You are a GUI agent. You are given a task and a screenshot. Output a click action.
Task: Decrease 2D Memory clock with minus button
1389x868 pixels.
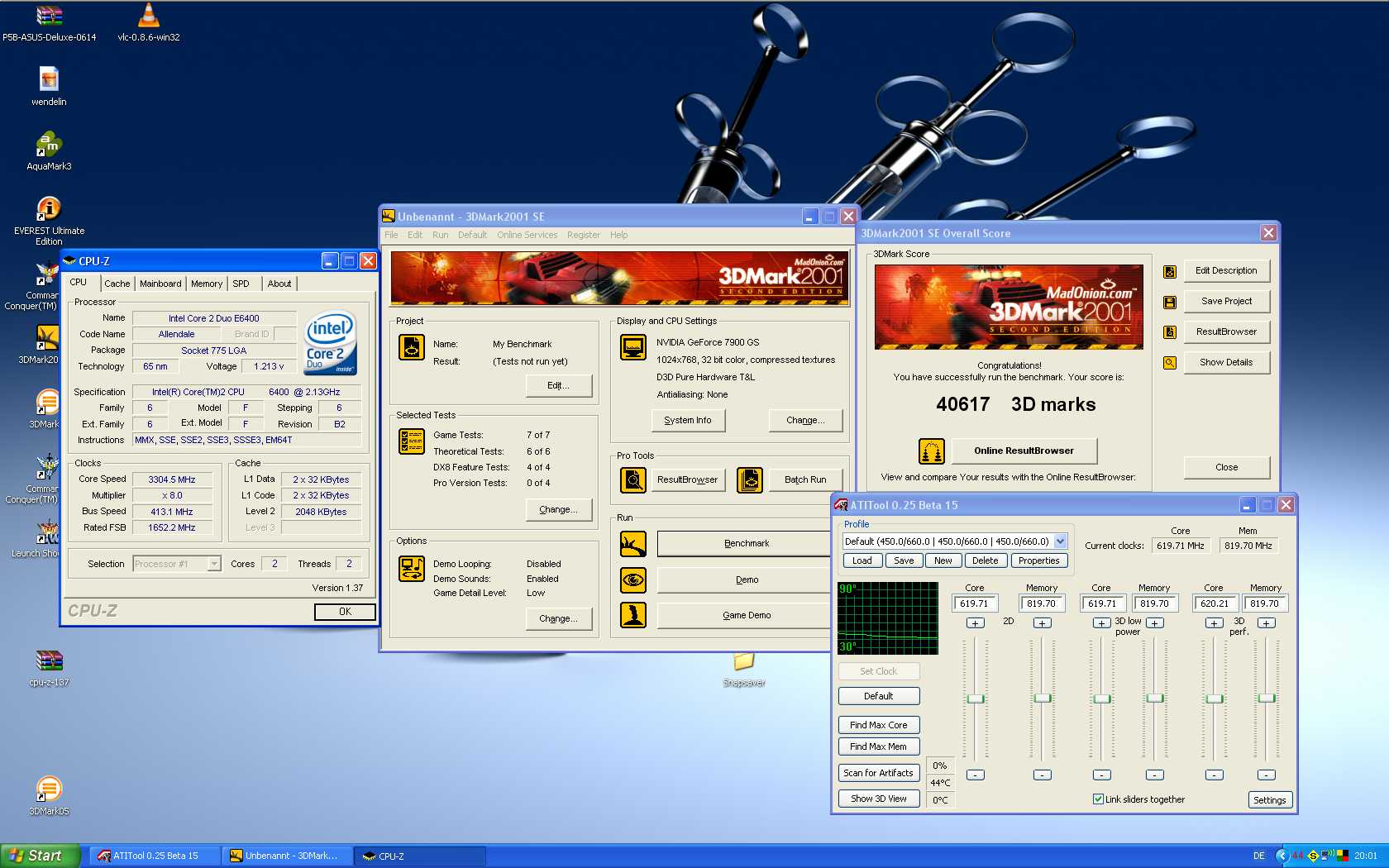click(1043, 775)
